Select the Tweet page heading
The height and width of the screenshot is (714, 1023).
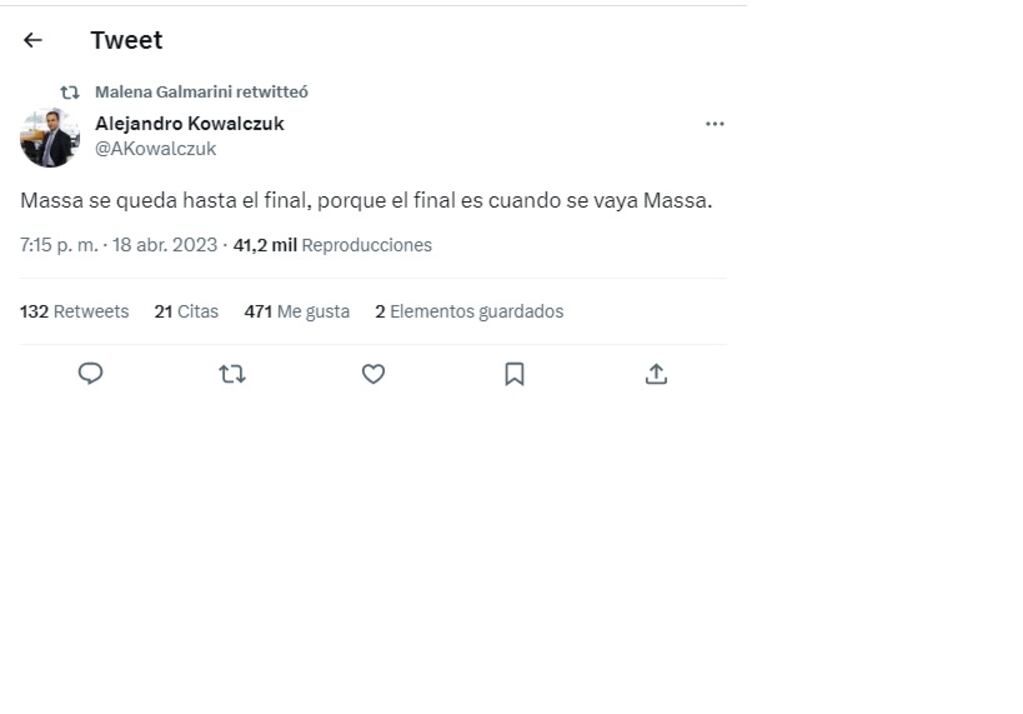click(125, 39)
